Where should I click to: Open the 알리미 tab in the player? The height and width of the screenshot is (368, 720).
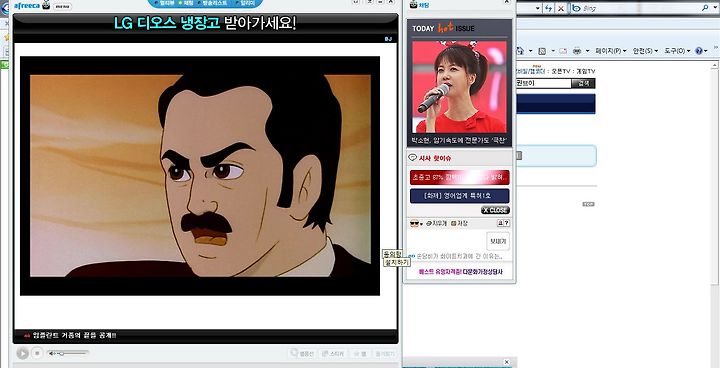click(x=245, y=3)
